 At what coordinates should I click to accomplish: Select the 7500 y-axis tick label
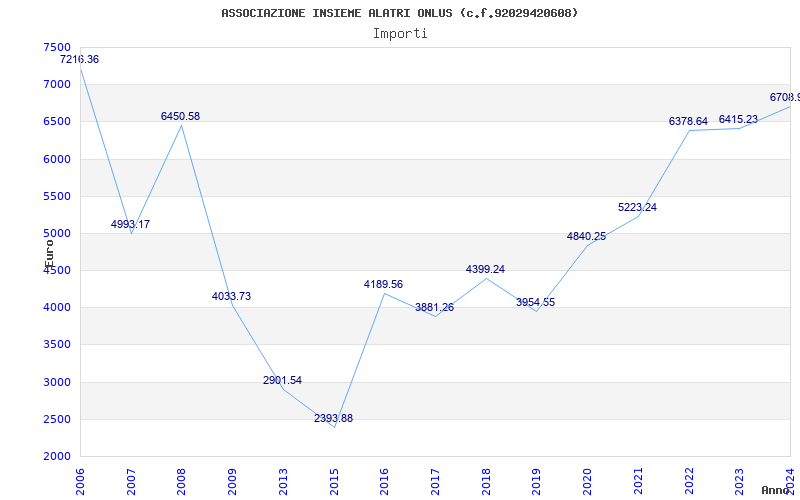tap(57, 47)
